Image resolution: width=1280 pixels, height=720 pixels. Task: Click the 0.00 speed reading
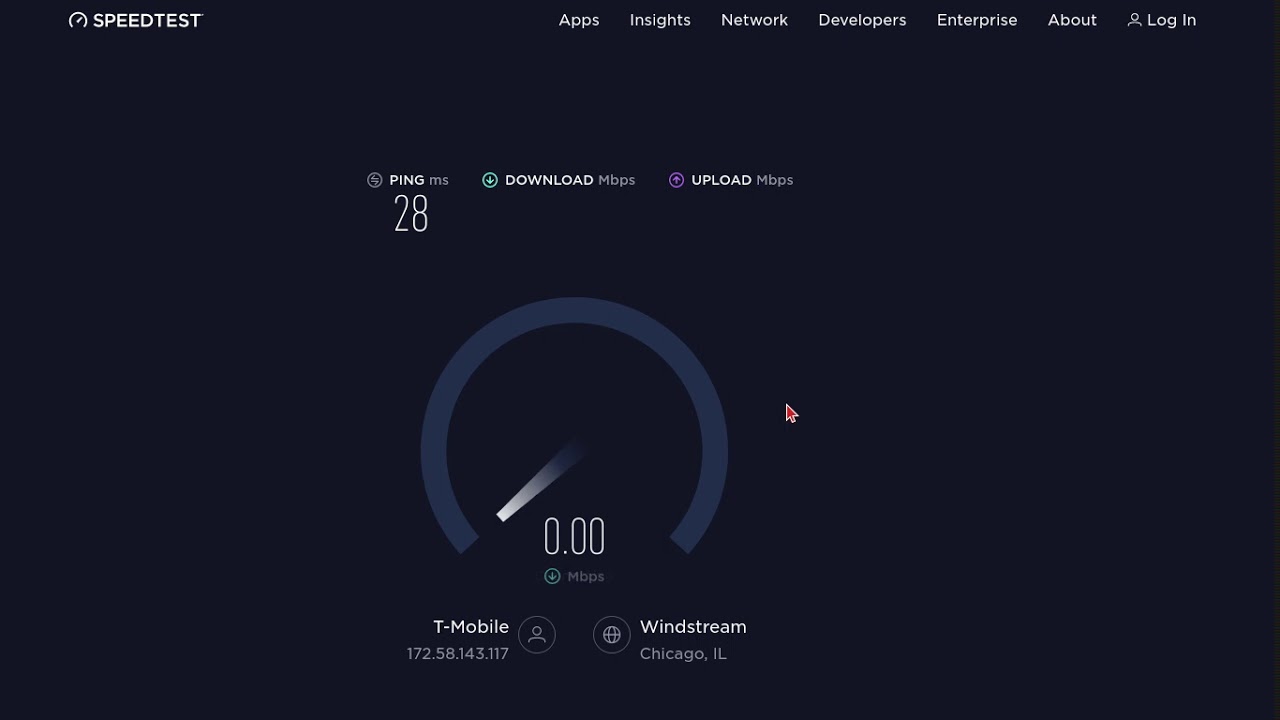(574, 537)
